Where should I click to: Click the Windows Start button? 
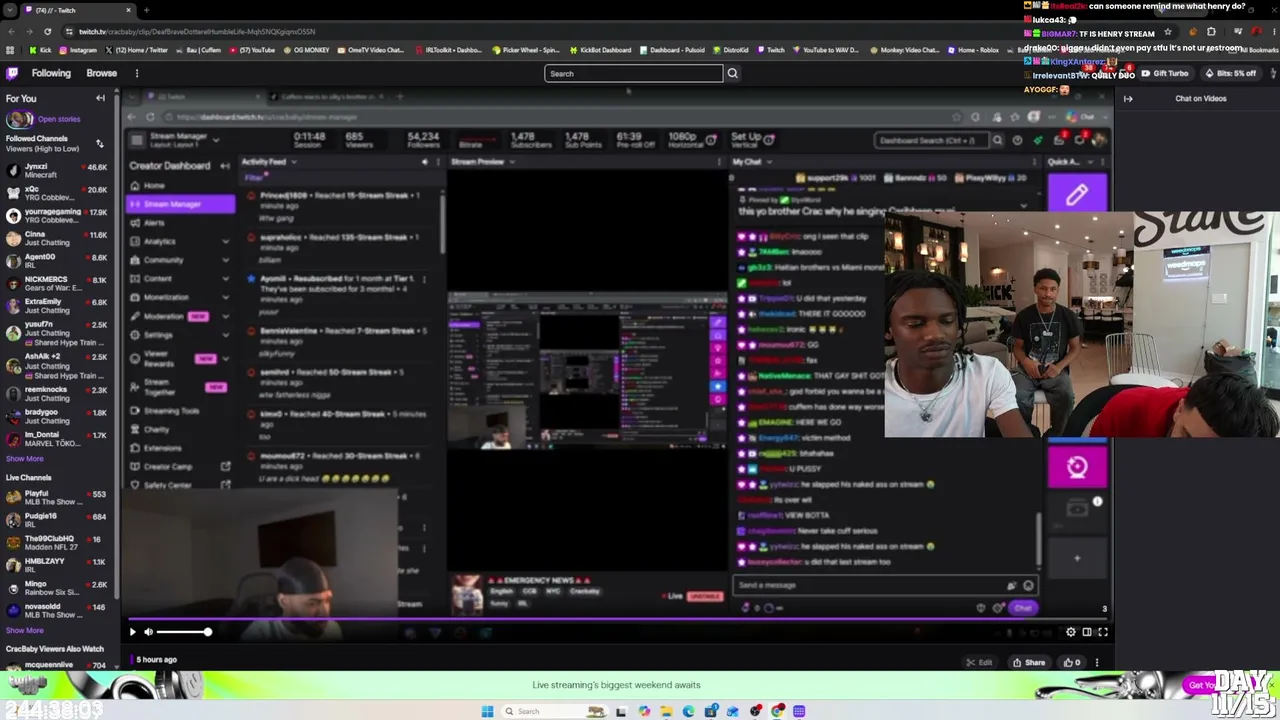point(487,711)
